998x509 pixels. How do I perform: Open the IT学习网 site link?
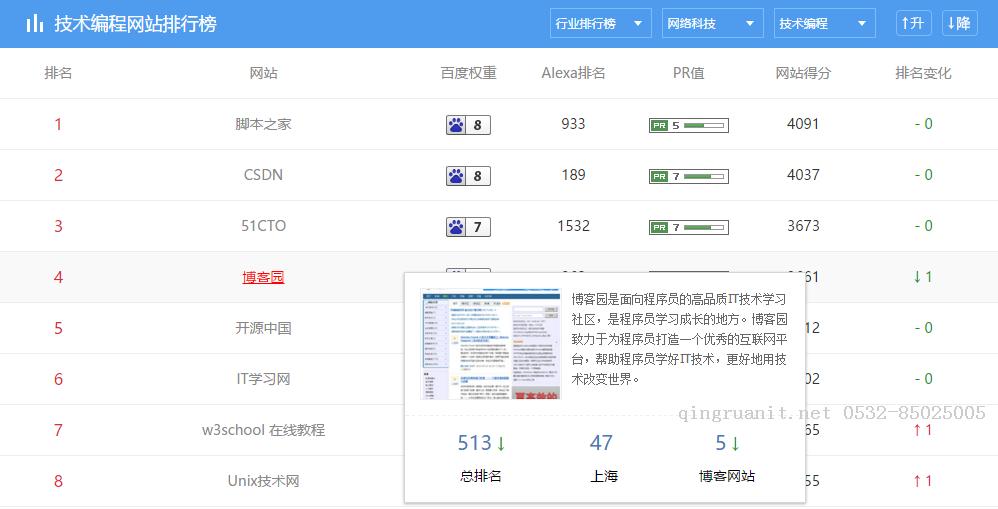pyautogui.click(x=264, y=379)
